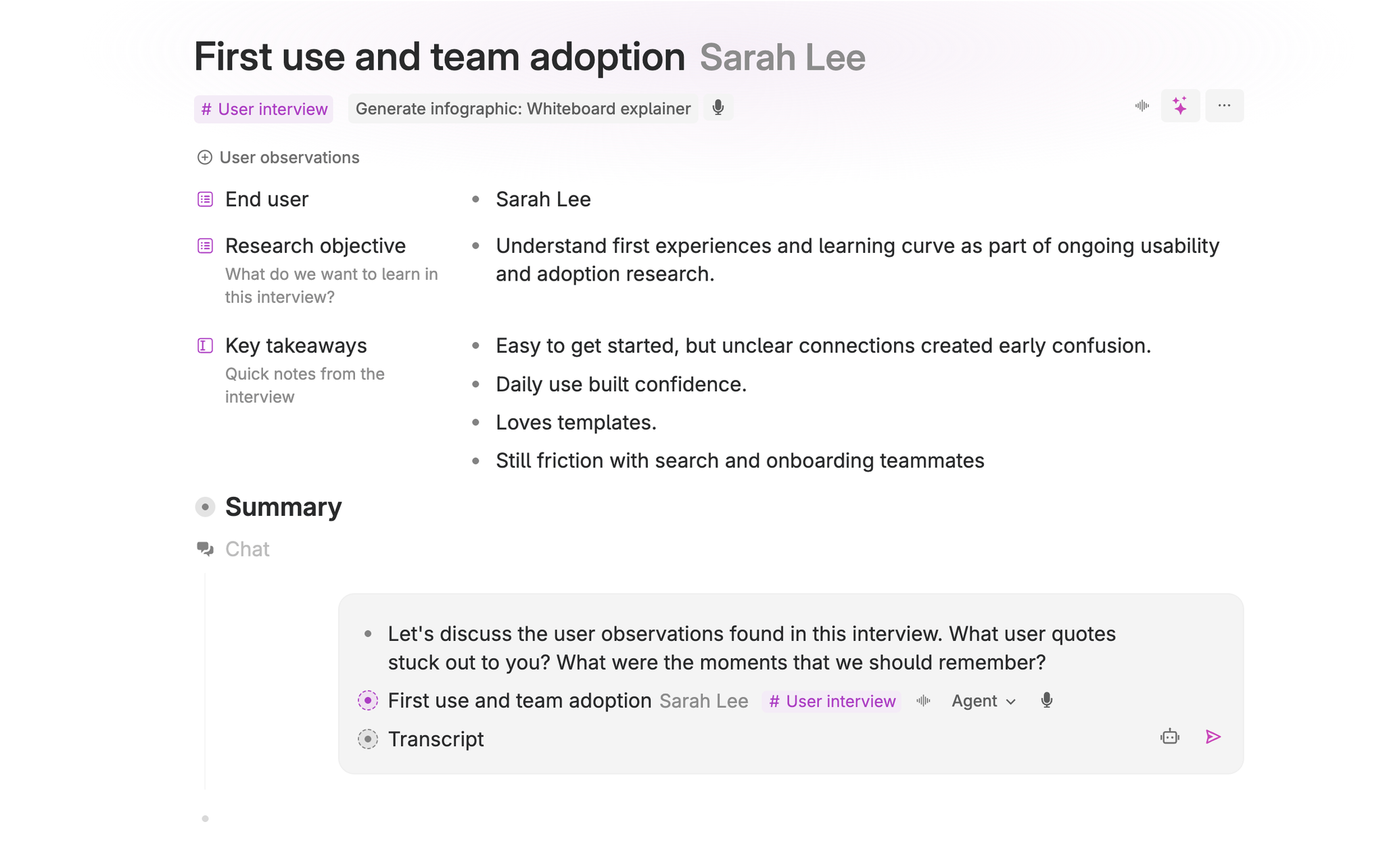
Task: Open the AI sparkles assistant
Action: coord(1180,105)
